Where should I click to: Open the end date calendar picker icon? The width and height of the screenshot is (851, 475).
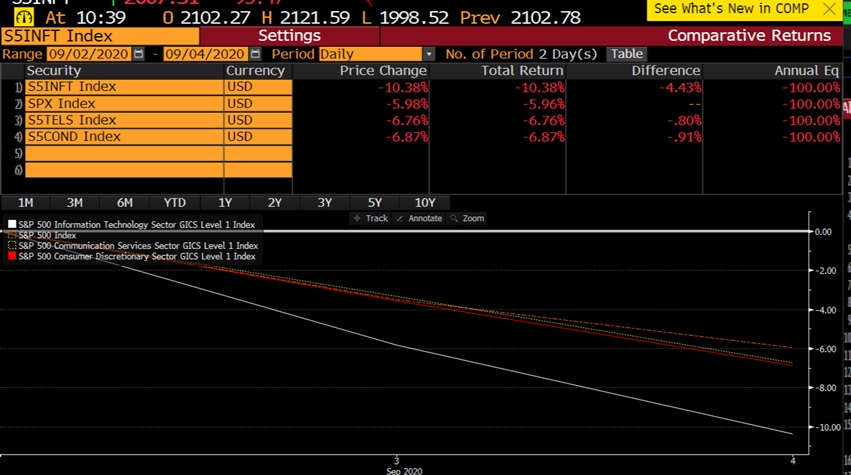(x=255, y=54)
